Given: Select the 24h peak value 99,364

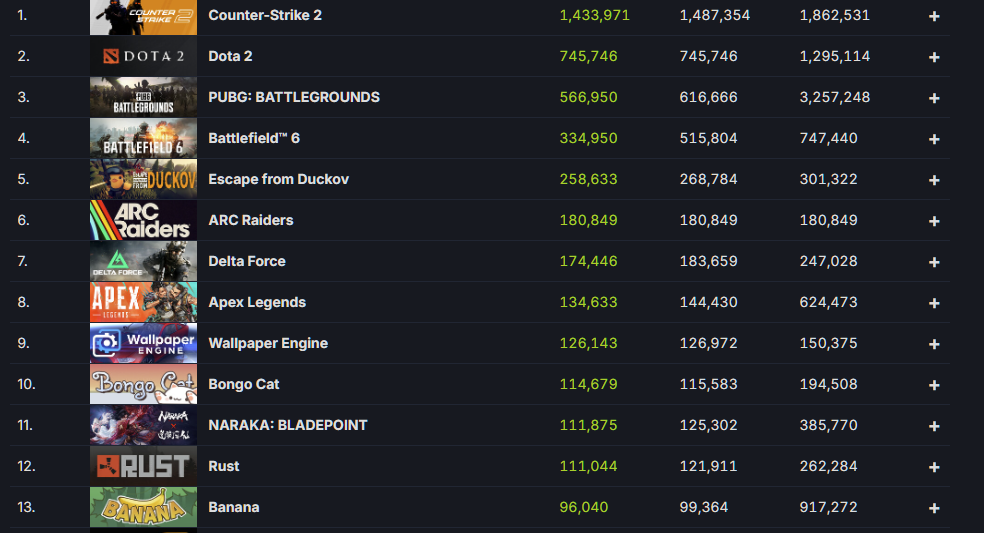Looking at the screenshot, I should [703, 507].
